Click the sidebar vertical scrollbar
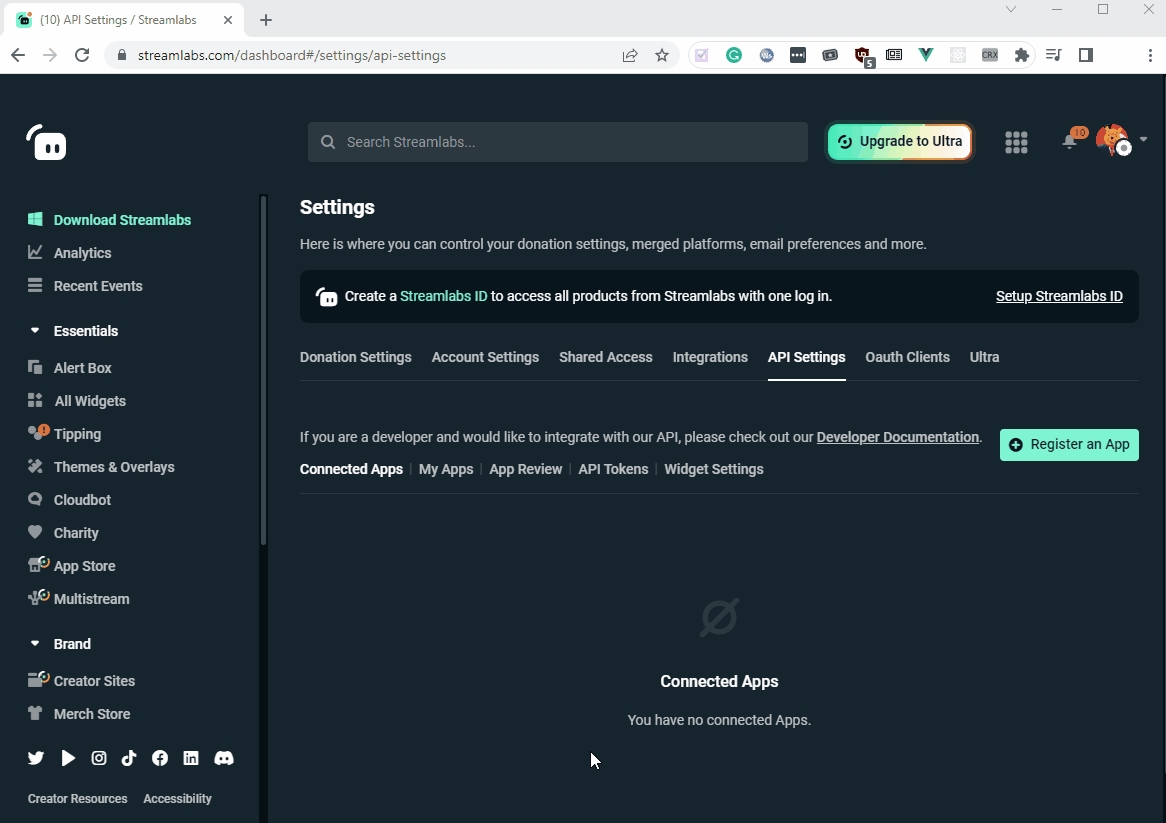 (x=263, y=370)
